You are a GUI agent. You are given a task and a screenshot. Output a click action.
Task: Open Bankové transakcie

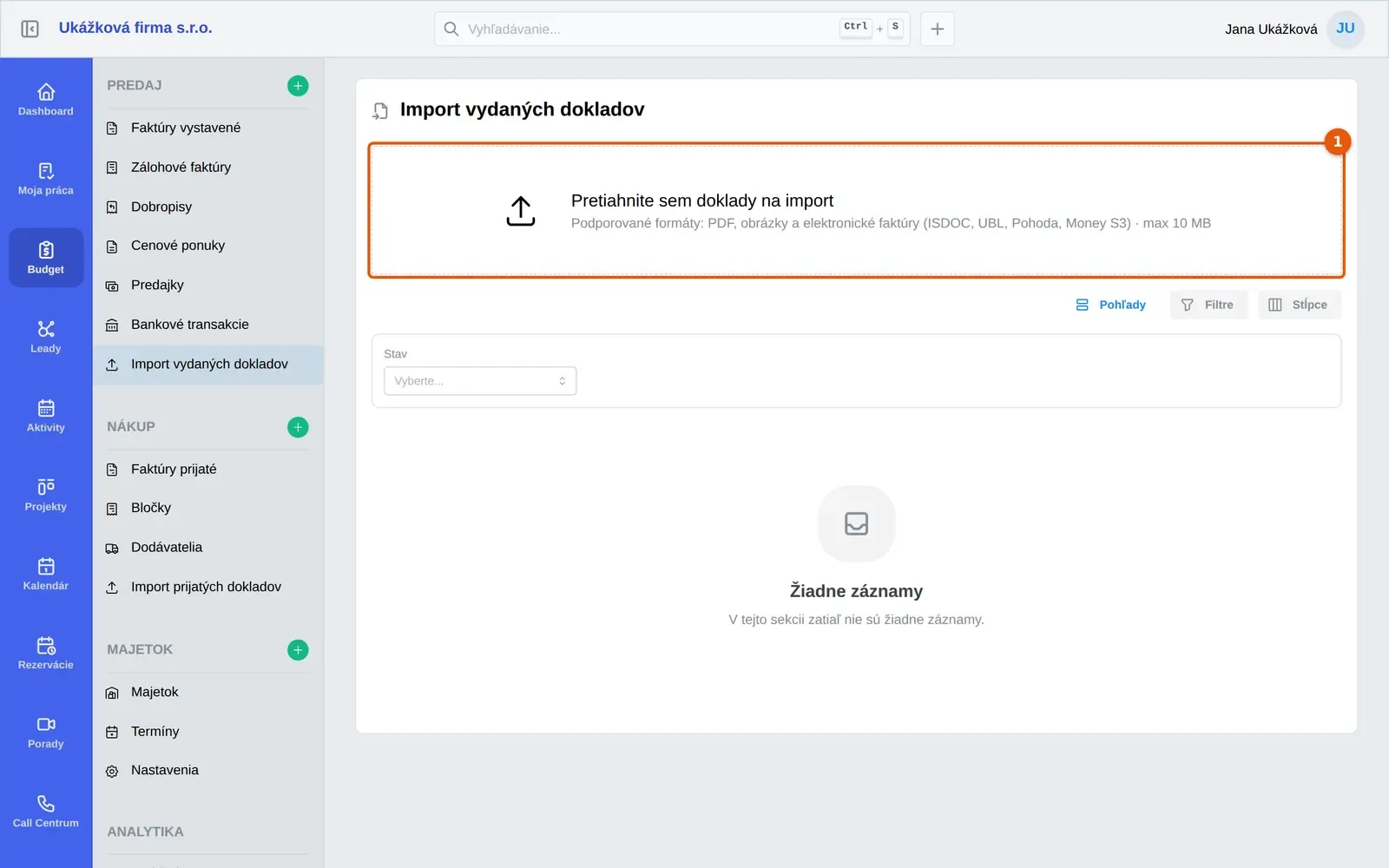[x=208, y=325]
